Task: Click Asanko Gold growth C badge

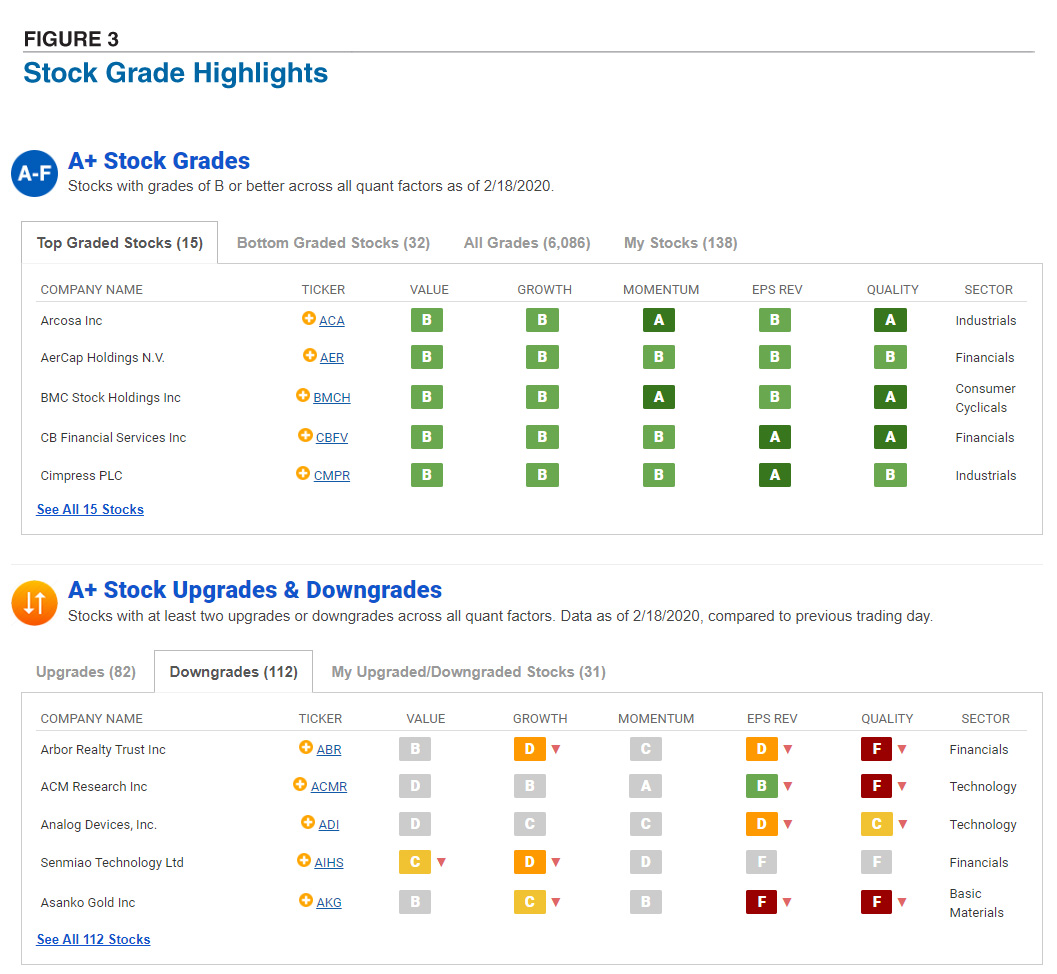Action: click(529, 902)
